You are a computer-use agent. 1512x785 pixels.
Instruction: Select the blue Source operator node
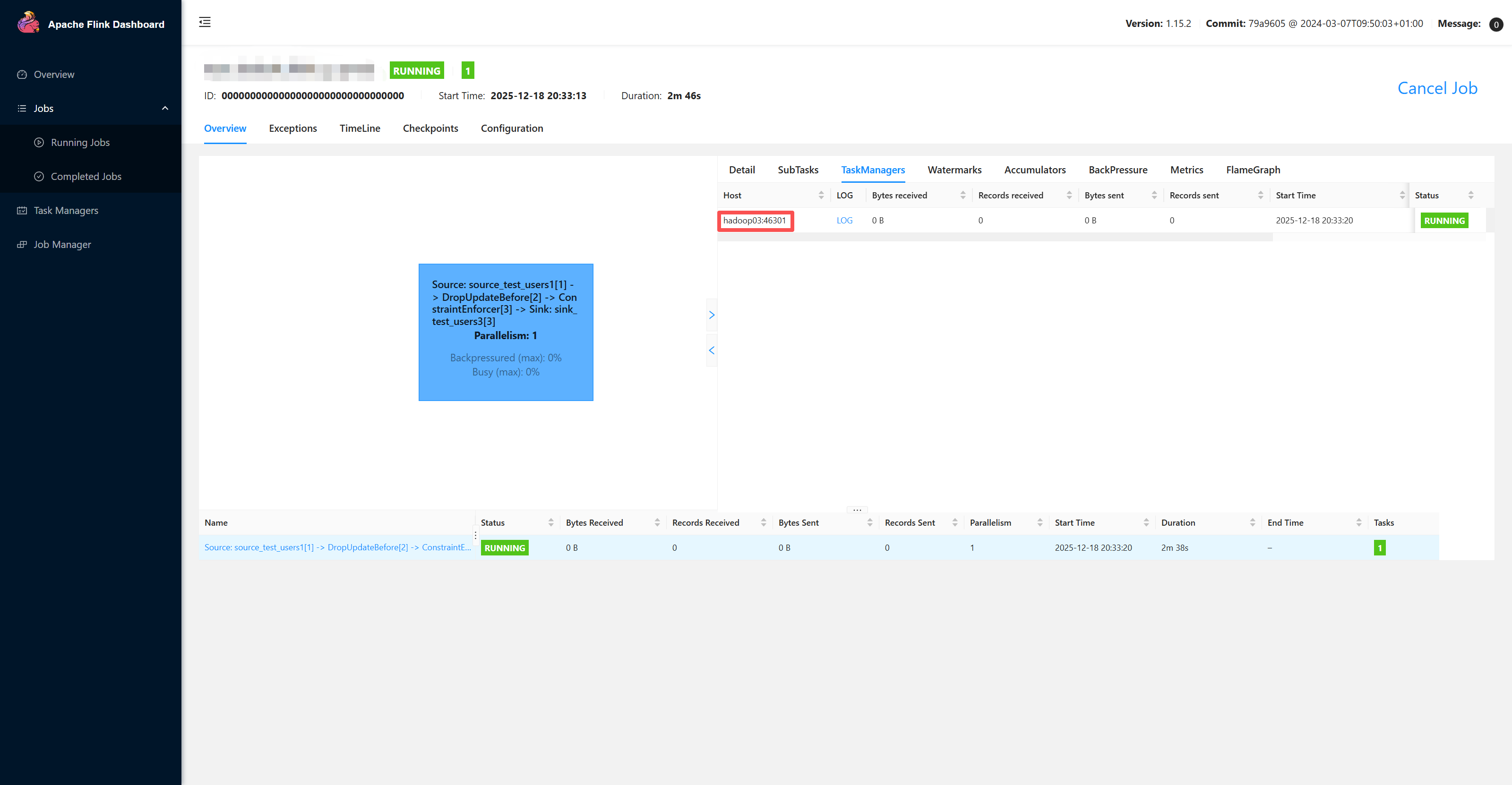pos(506,332)
